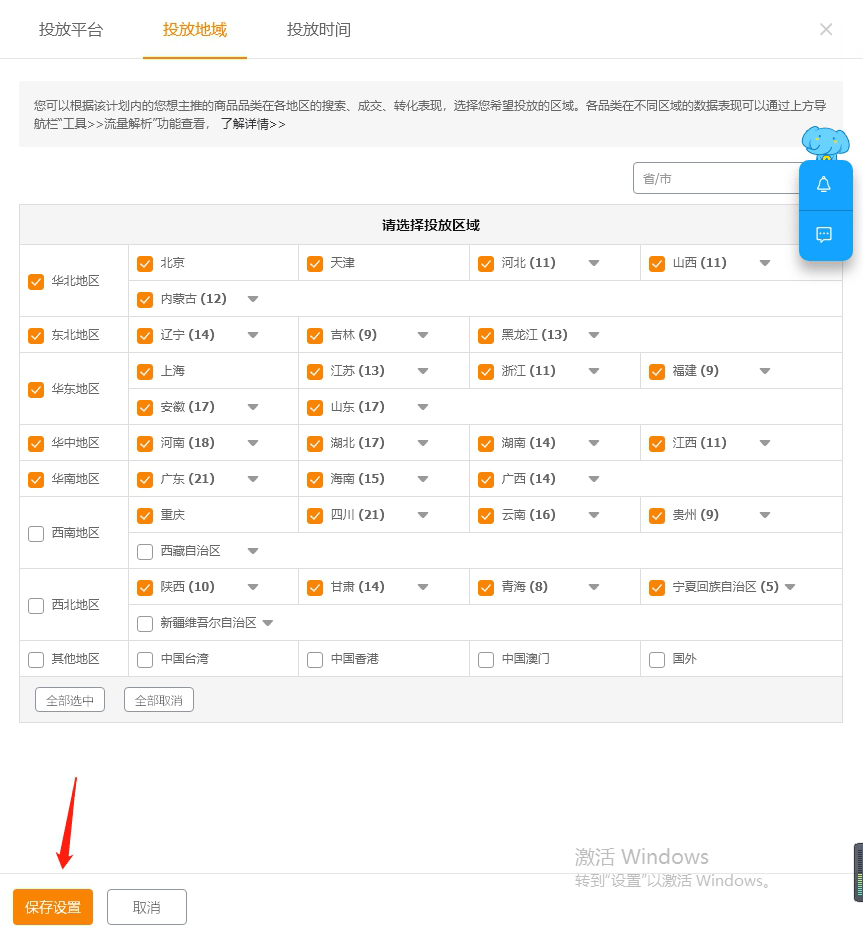Expand the 黑龙江 (13) dropdown arrow

pos(594,335)
